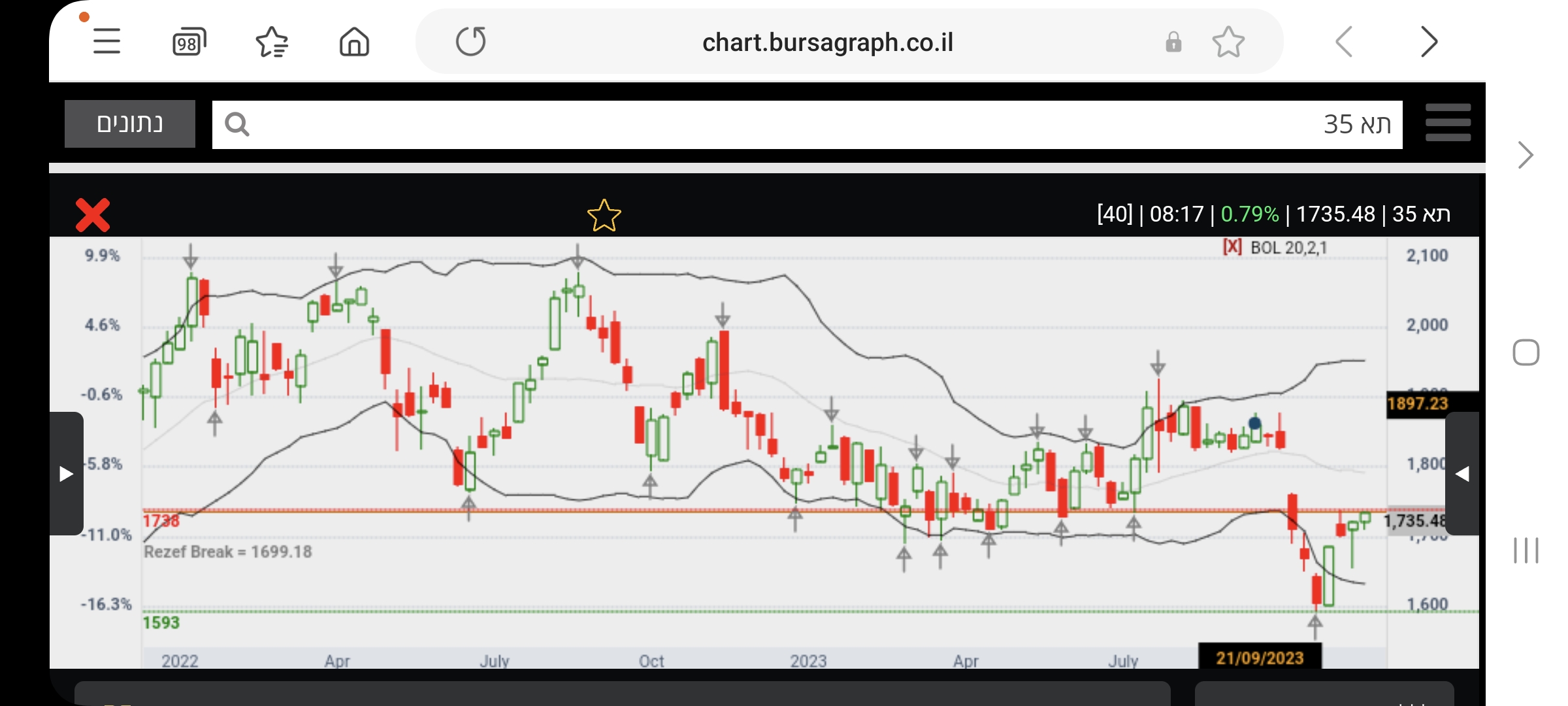Open the browser bookmarks list icon

pos(272,42)
